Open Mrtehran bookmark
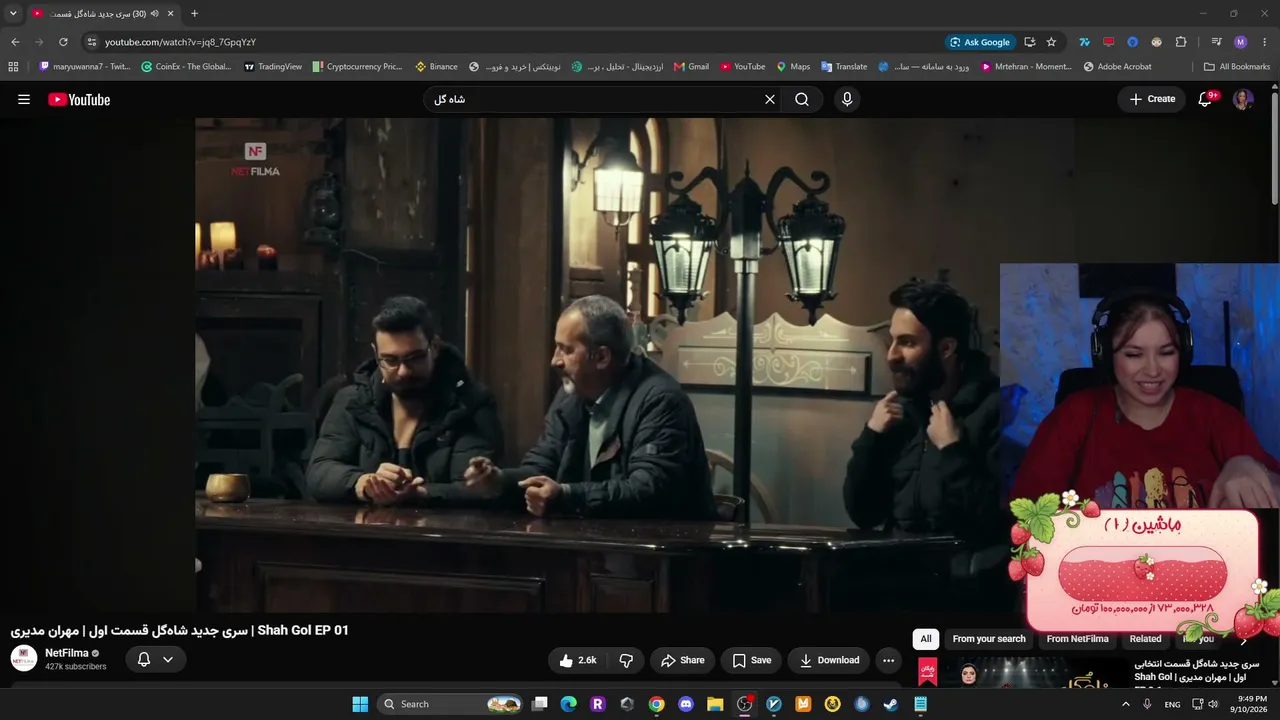This screenshot has width=1280, height=720. coord(1027,67)
